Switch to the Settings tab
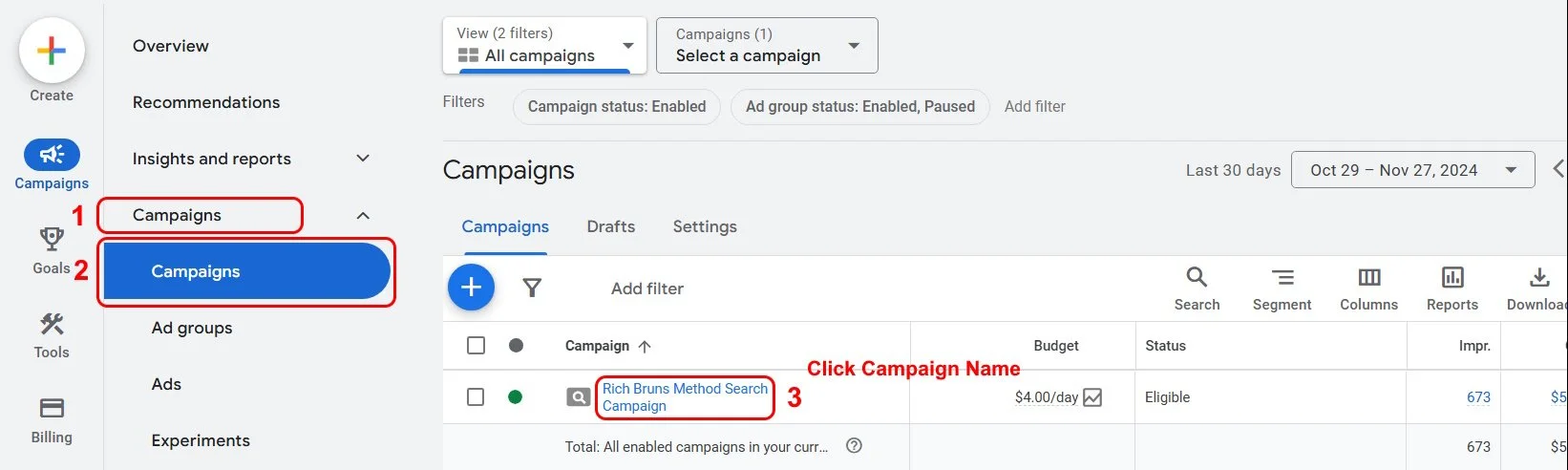1568x470 pixels. point(705,226)
